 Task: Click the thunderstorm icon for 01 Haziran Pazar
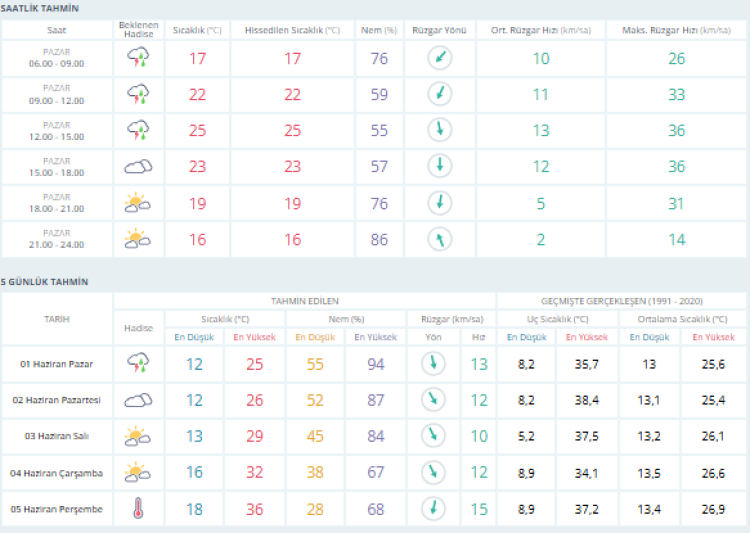(x=138, y=363)
